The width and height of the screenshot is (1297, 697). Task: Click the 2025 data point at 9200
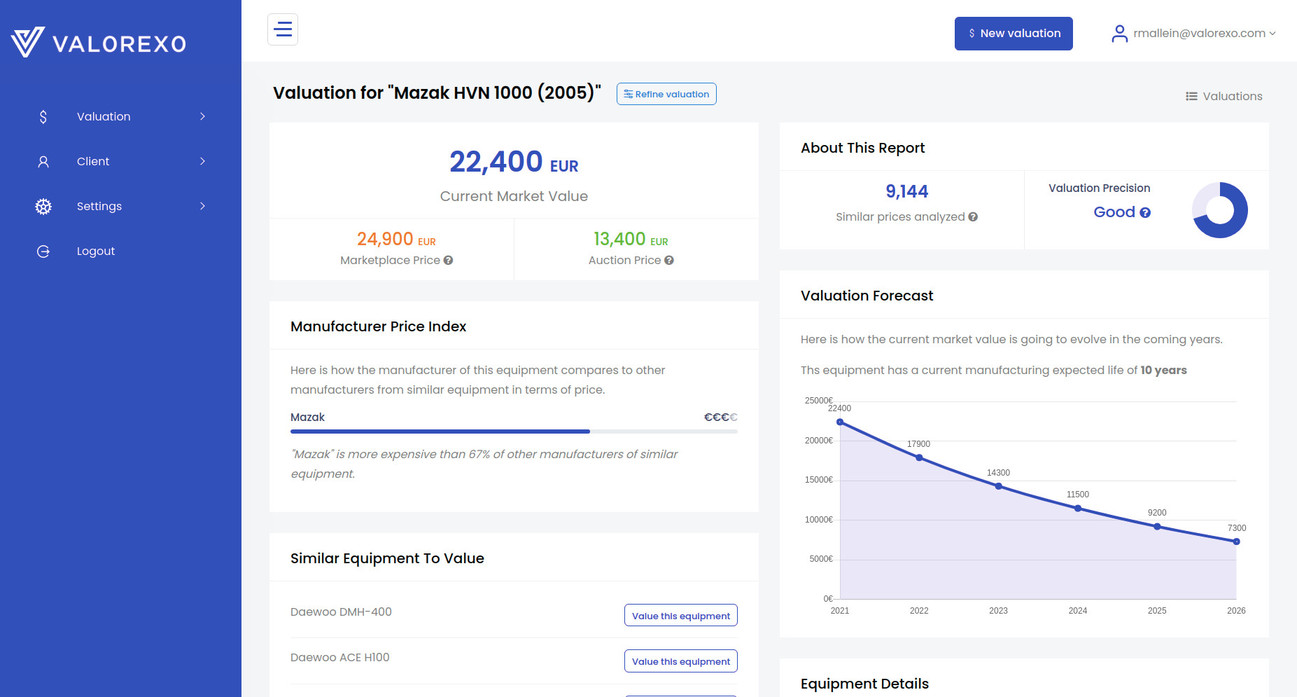point(1157,526)
